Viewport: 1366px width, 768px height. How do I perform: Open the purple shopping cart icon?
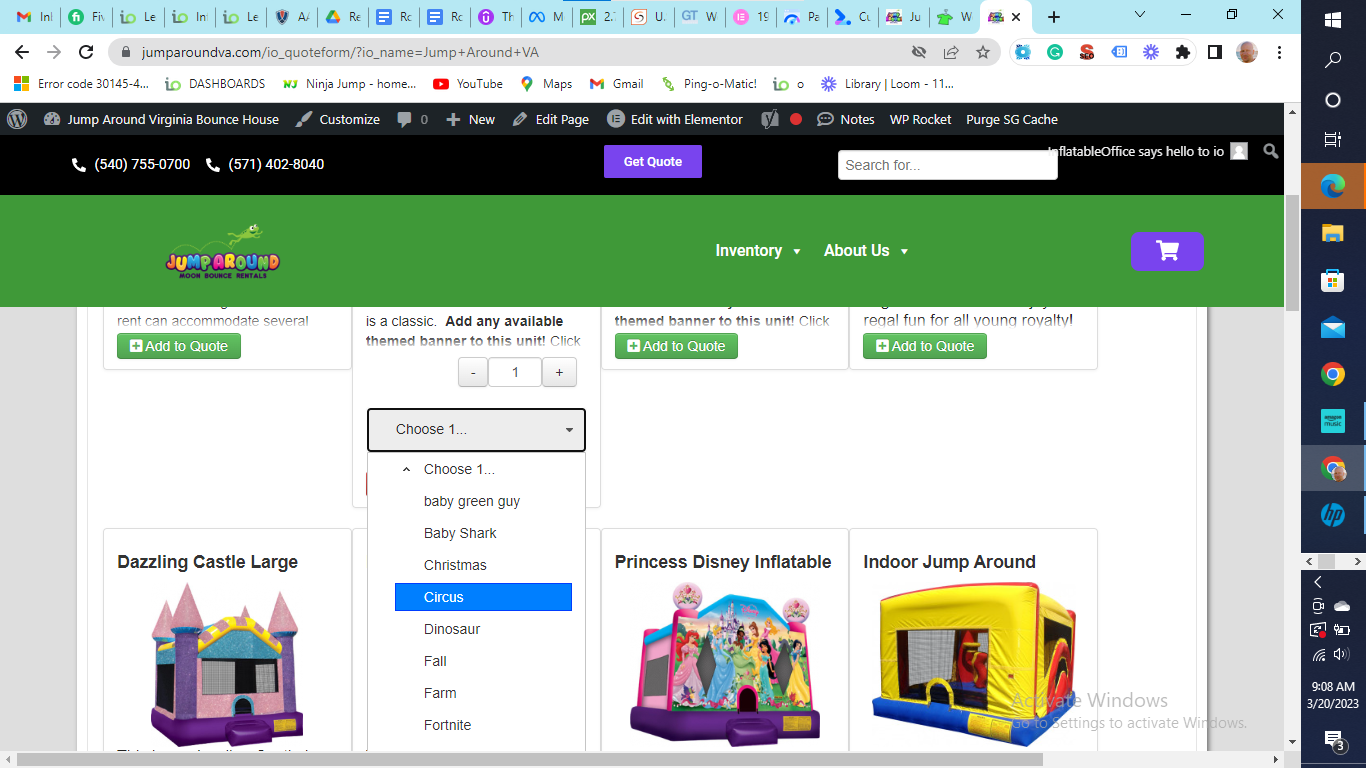pyautogui.click(x=1166, y=252)
